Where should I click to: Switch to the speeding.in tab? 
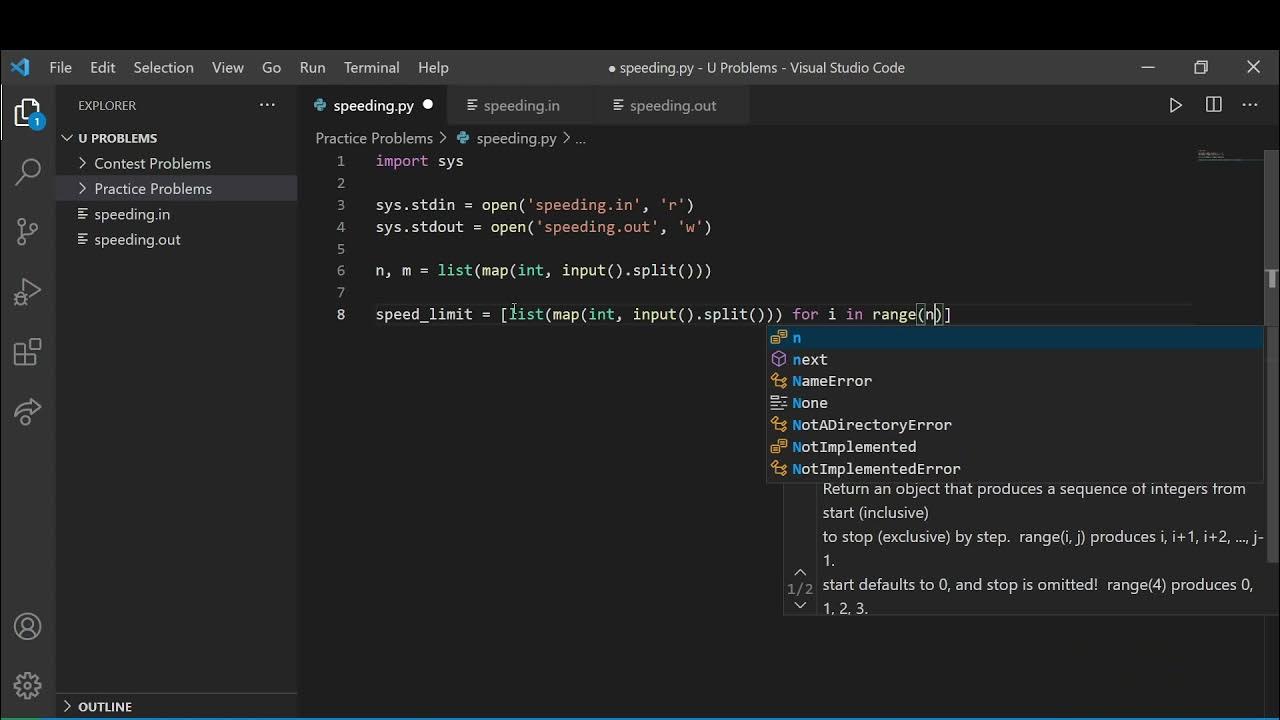point(521,105)
